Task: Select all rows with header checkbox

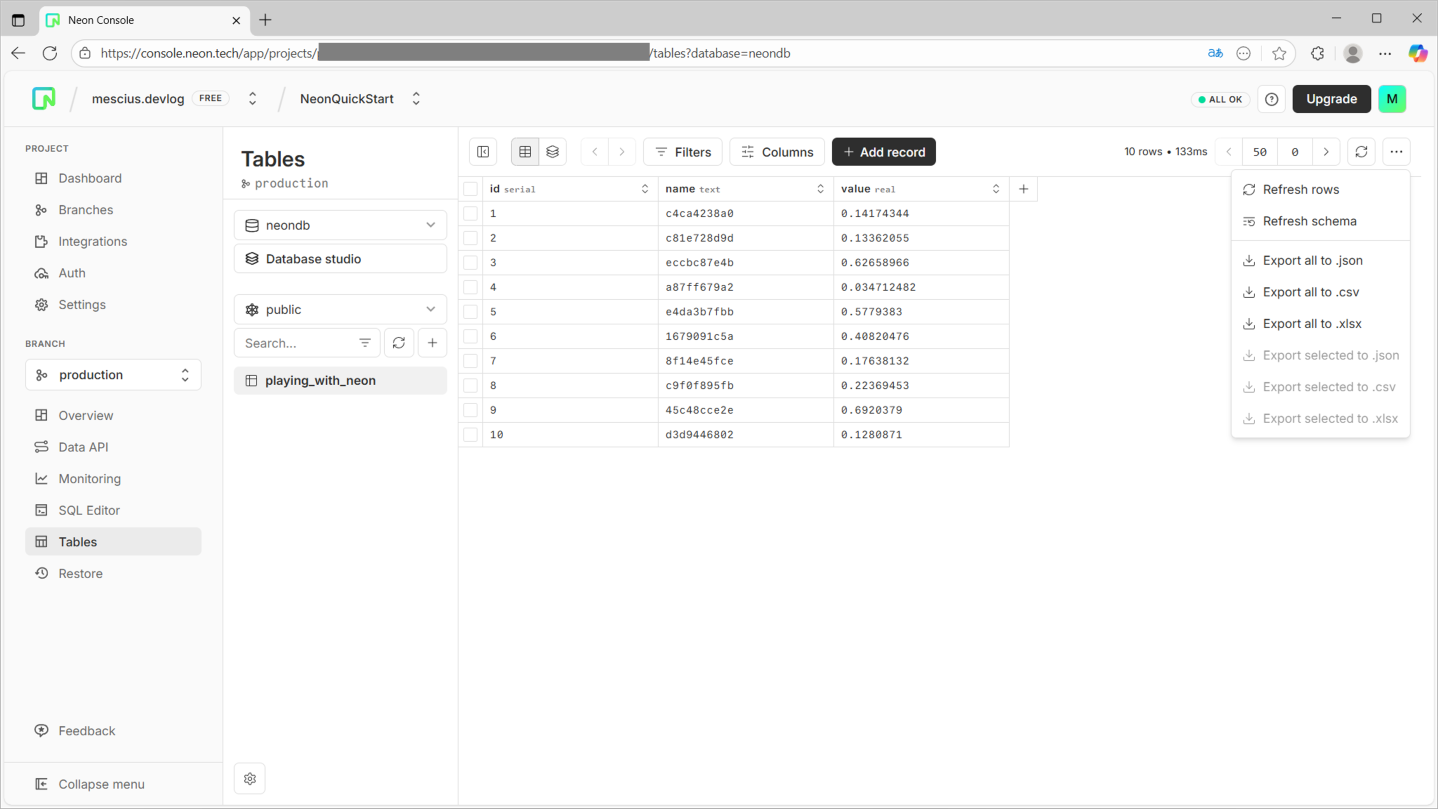Action: [x=470, y=189]
